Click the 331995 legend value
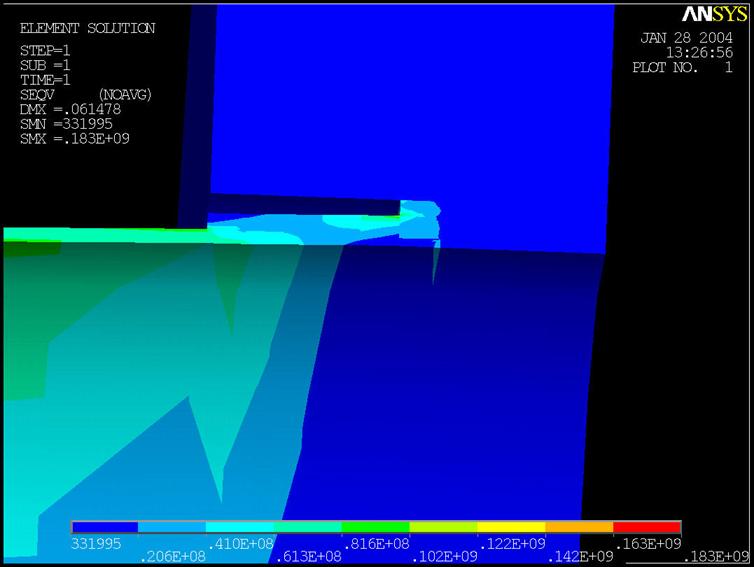The height and width of the screenshot is (567, 754). click(96, 544)
